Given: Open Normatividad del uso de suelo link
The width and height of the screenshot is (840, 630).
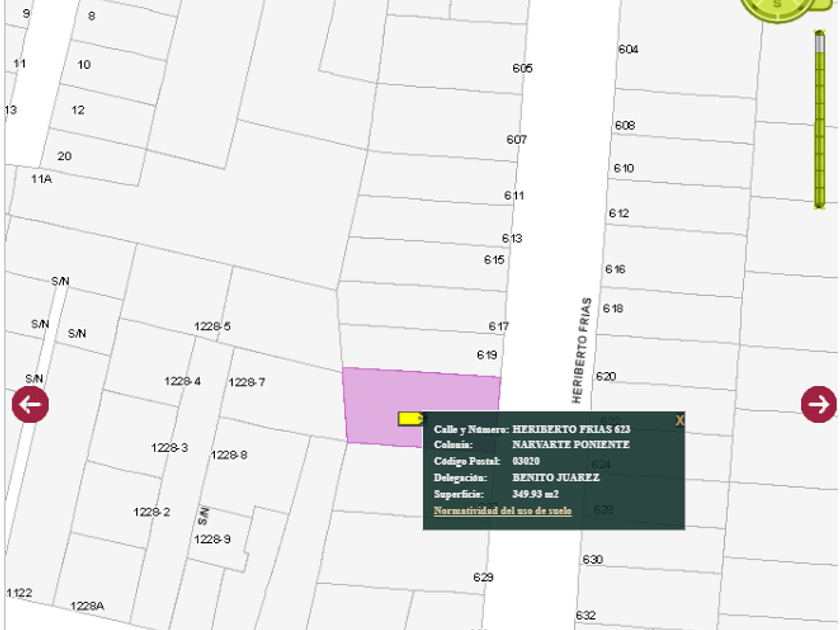Looking at the screenshot, I should point(502,511).
